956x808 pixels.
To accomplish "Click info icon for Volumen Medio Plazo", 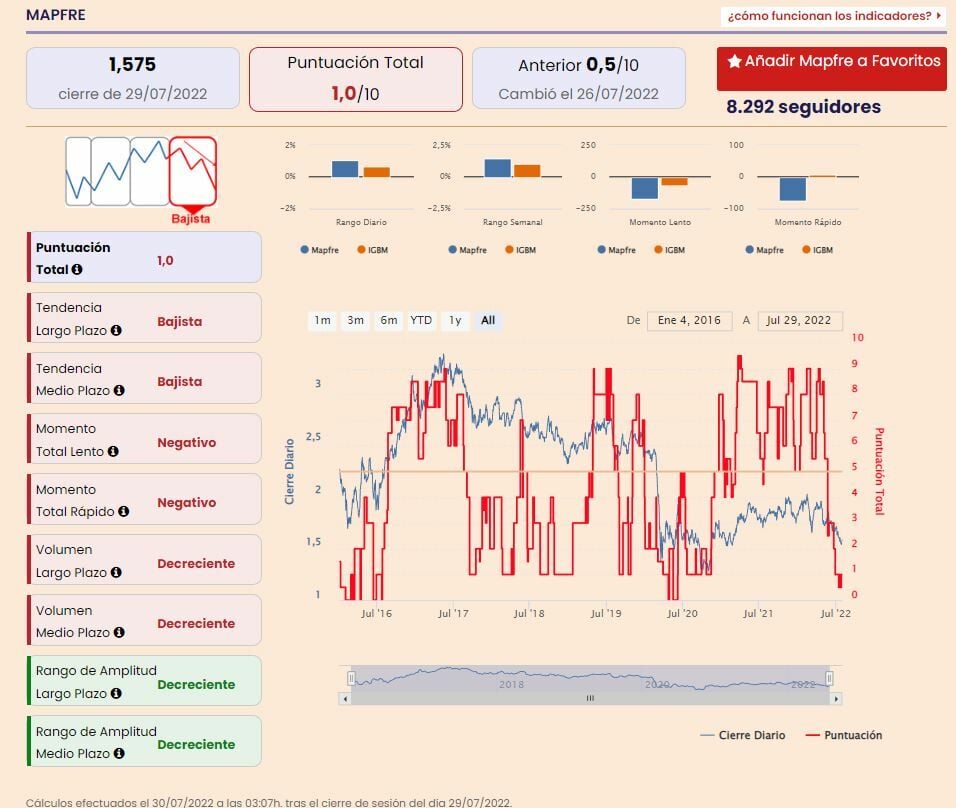I will tap(119, 632).
